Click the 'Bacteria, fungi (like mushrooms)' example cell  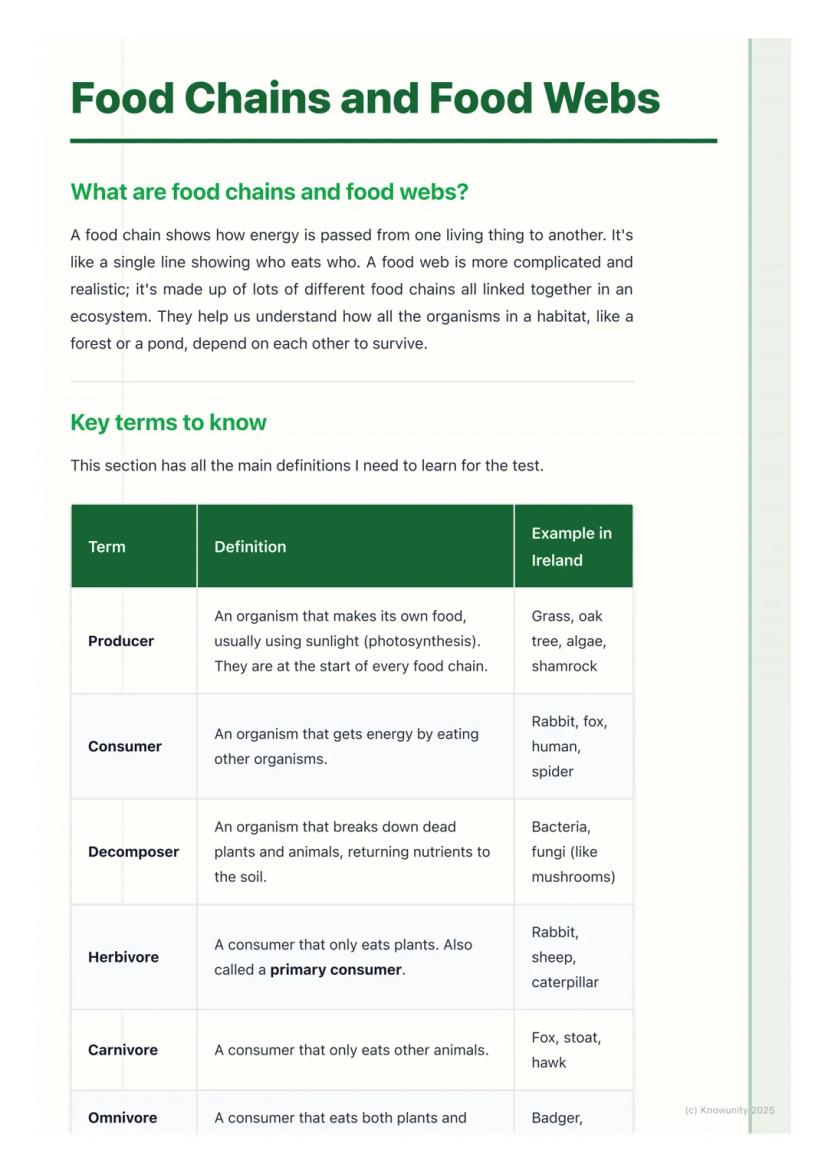573,852
